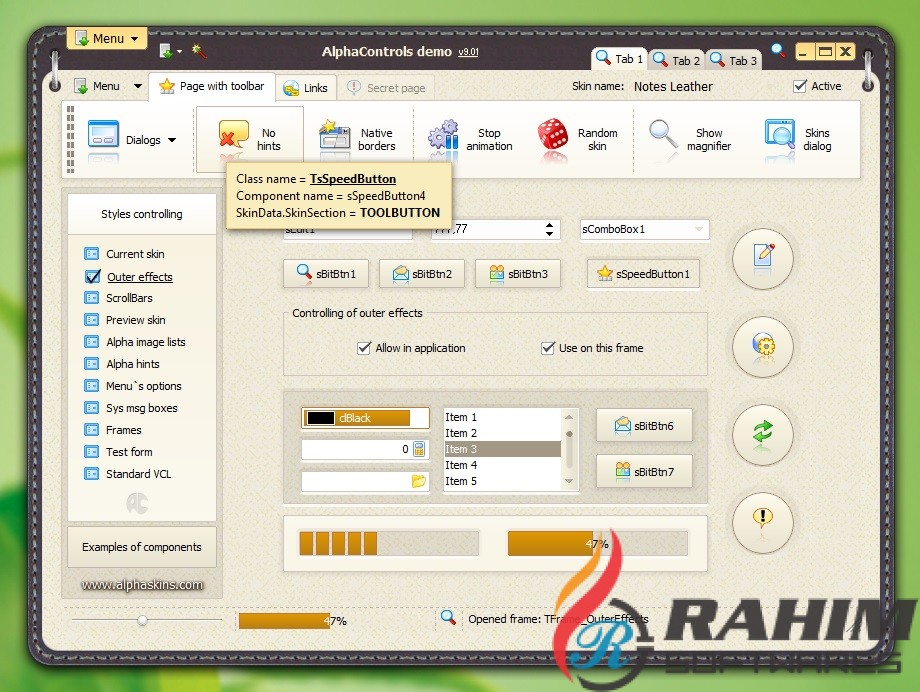The width and height of the screenshot is (920, 692).
Task: Open the Links tab
Action: point(306,88)
